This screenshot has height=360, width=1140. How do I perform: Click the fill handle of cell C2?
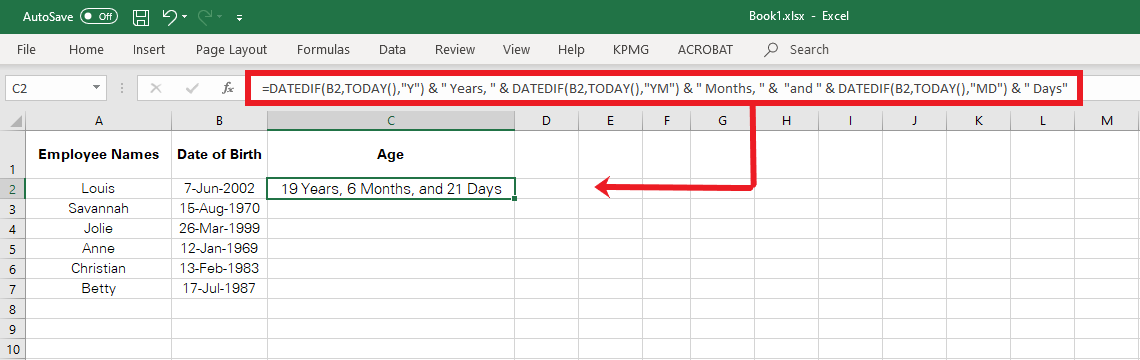pos(515,199)
